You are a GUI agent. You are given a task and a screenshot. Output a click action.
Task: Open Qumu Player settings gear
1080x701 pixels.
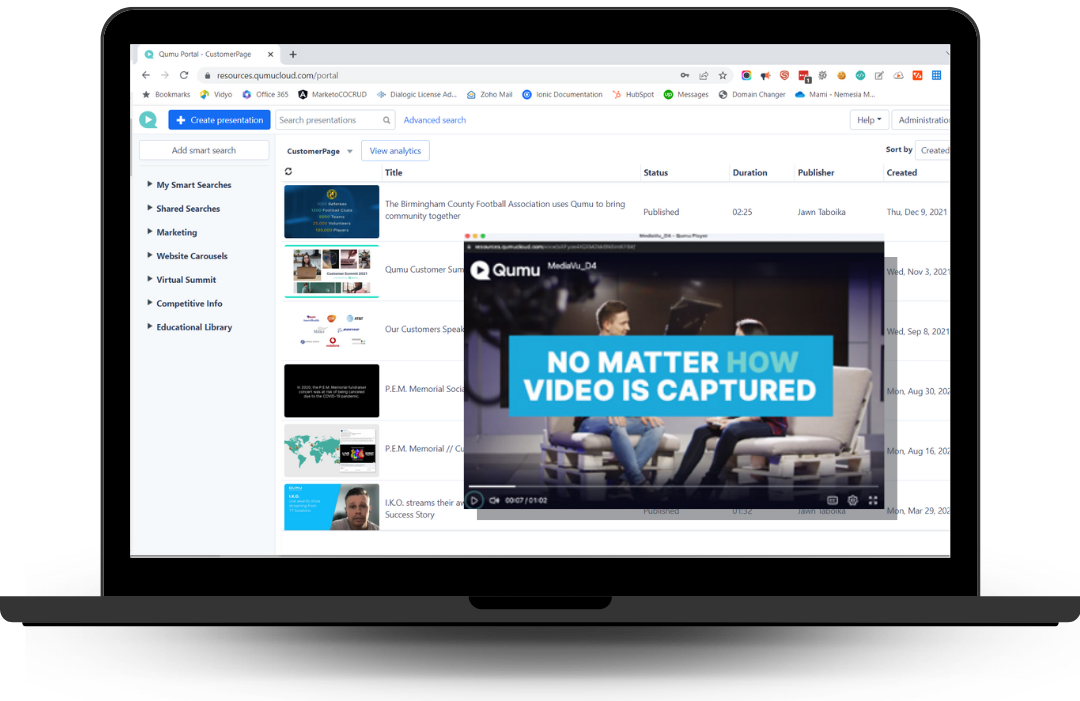853,501
